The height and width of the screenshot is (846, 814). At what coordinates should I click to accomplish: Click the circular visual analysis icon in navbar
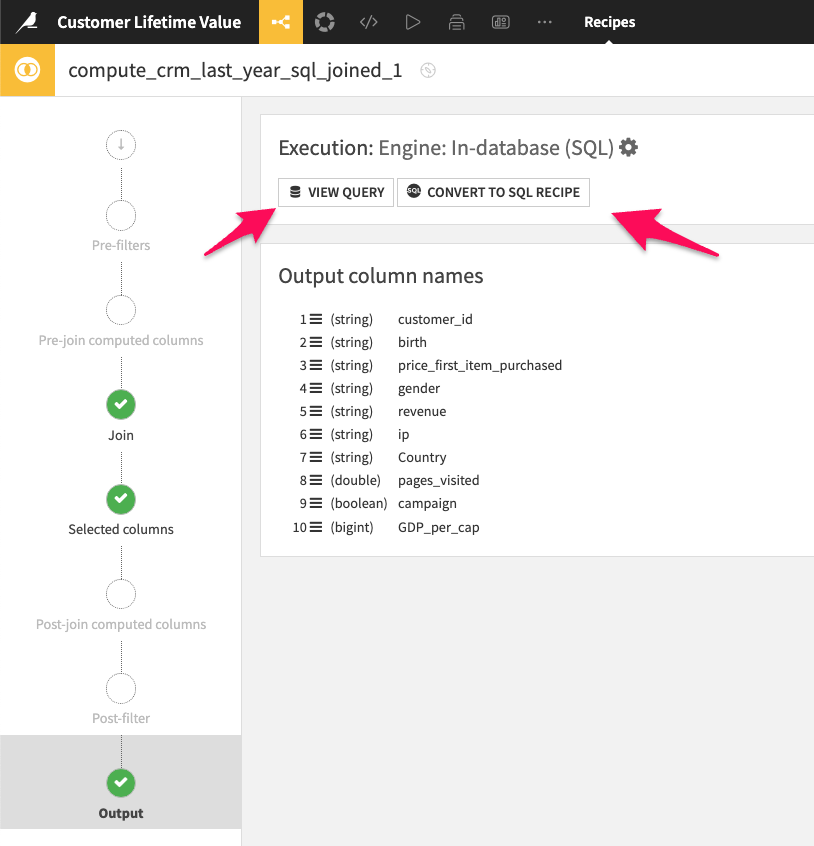(x=324, y=21)
